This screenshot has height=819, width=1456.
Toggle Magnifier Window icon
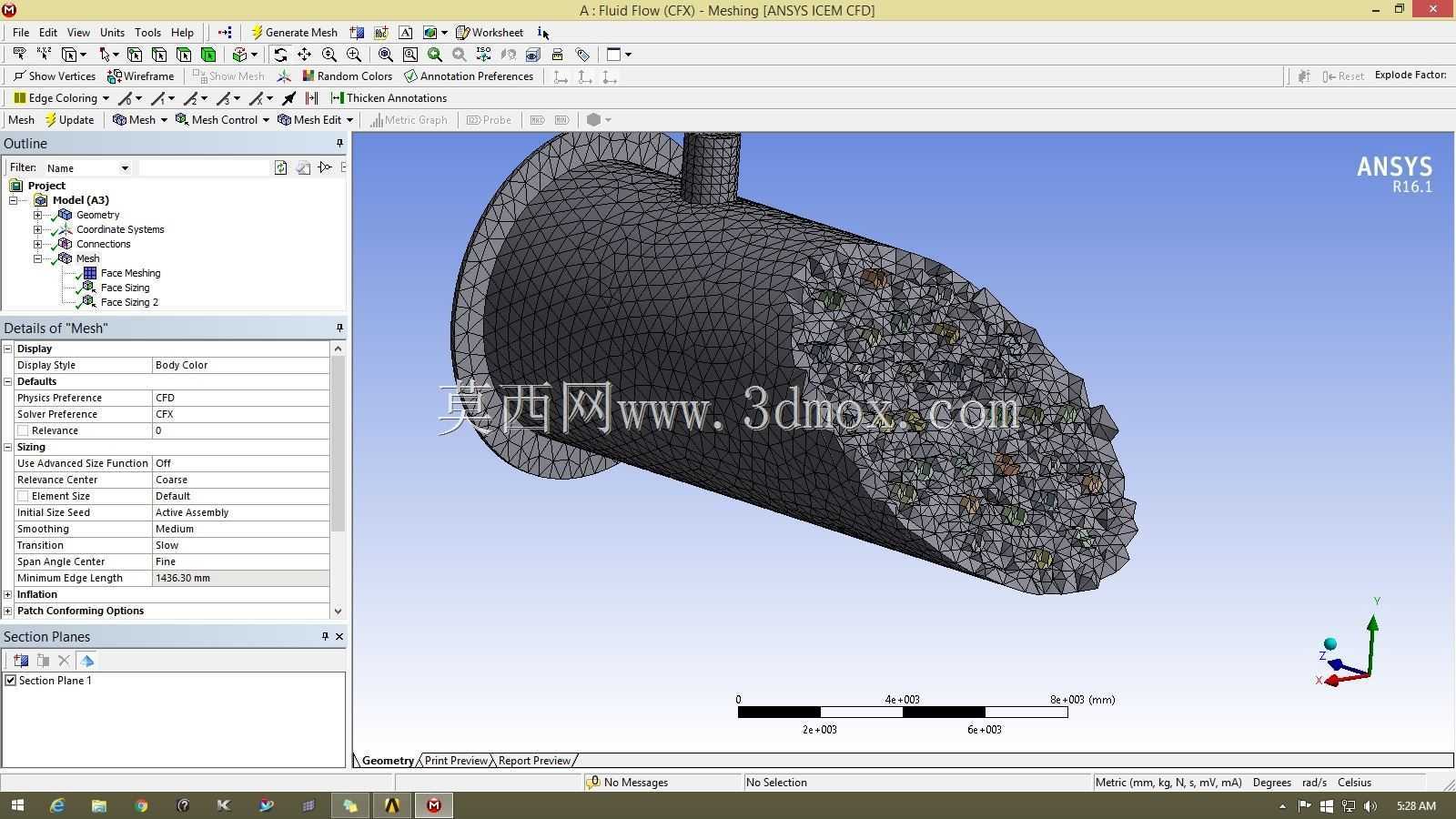coord(410,55)
